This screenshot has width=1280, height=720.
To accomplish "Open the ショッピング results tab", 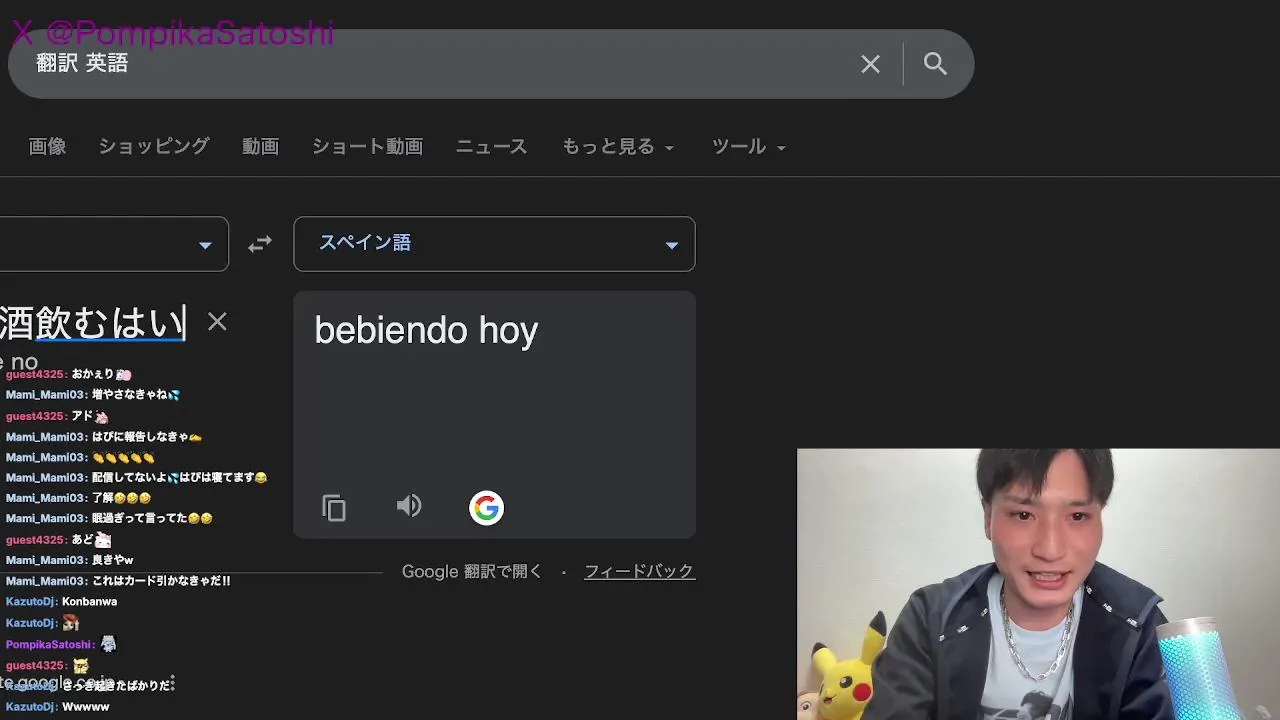I will click(154, 146).
